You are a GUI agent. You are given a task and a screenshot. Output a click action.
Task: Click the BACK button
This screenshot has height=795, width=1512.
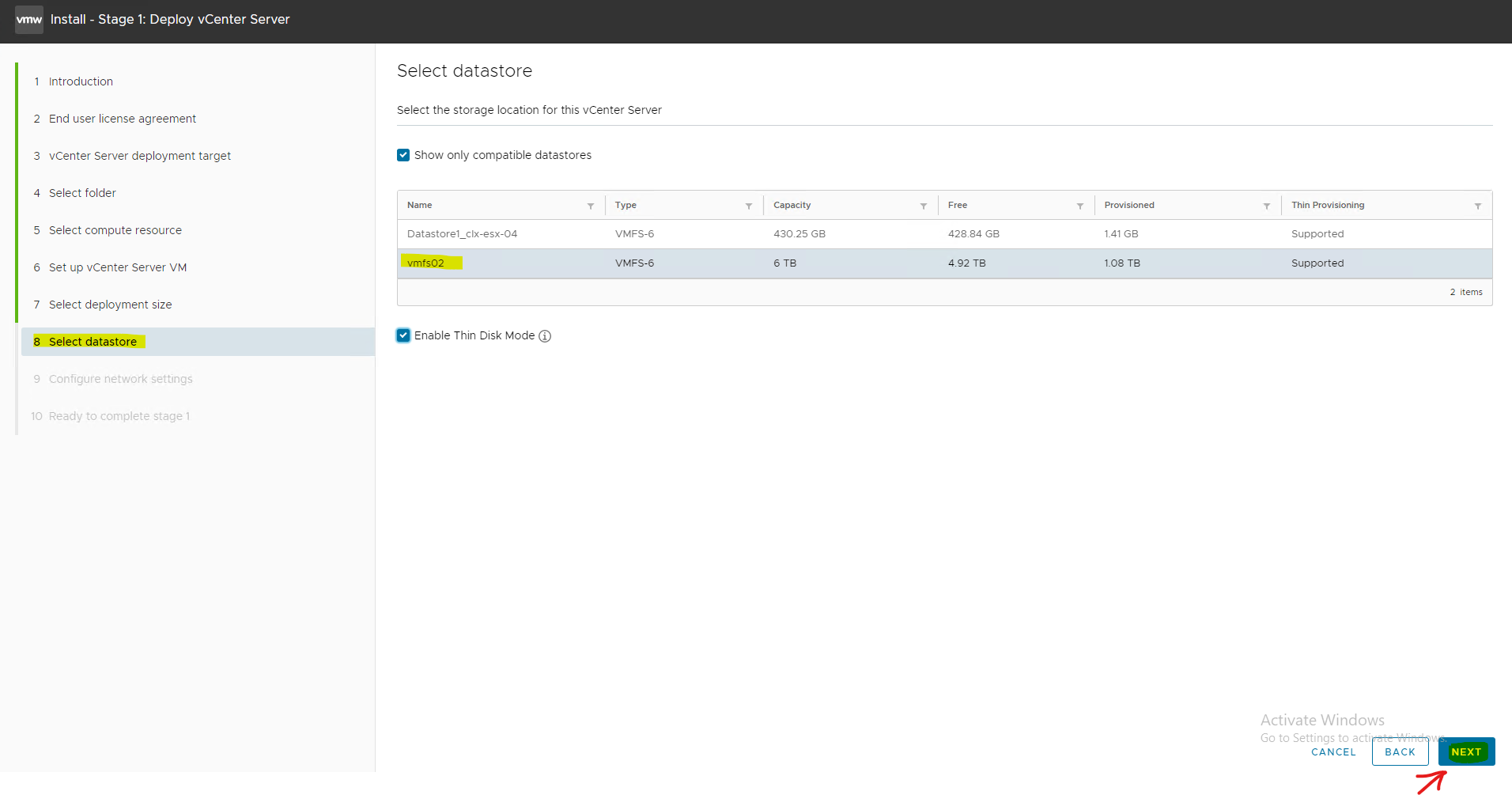coord(1400,751)
